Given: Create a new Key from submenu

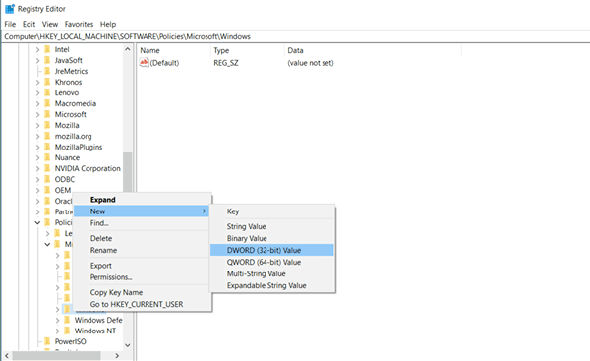Looking at the screenshot, I should (272, 212).
